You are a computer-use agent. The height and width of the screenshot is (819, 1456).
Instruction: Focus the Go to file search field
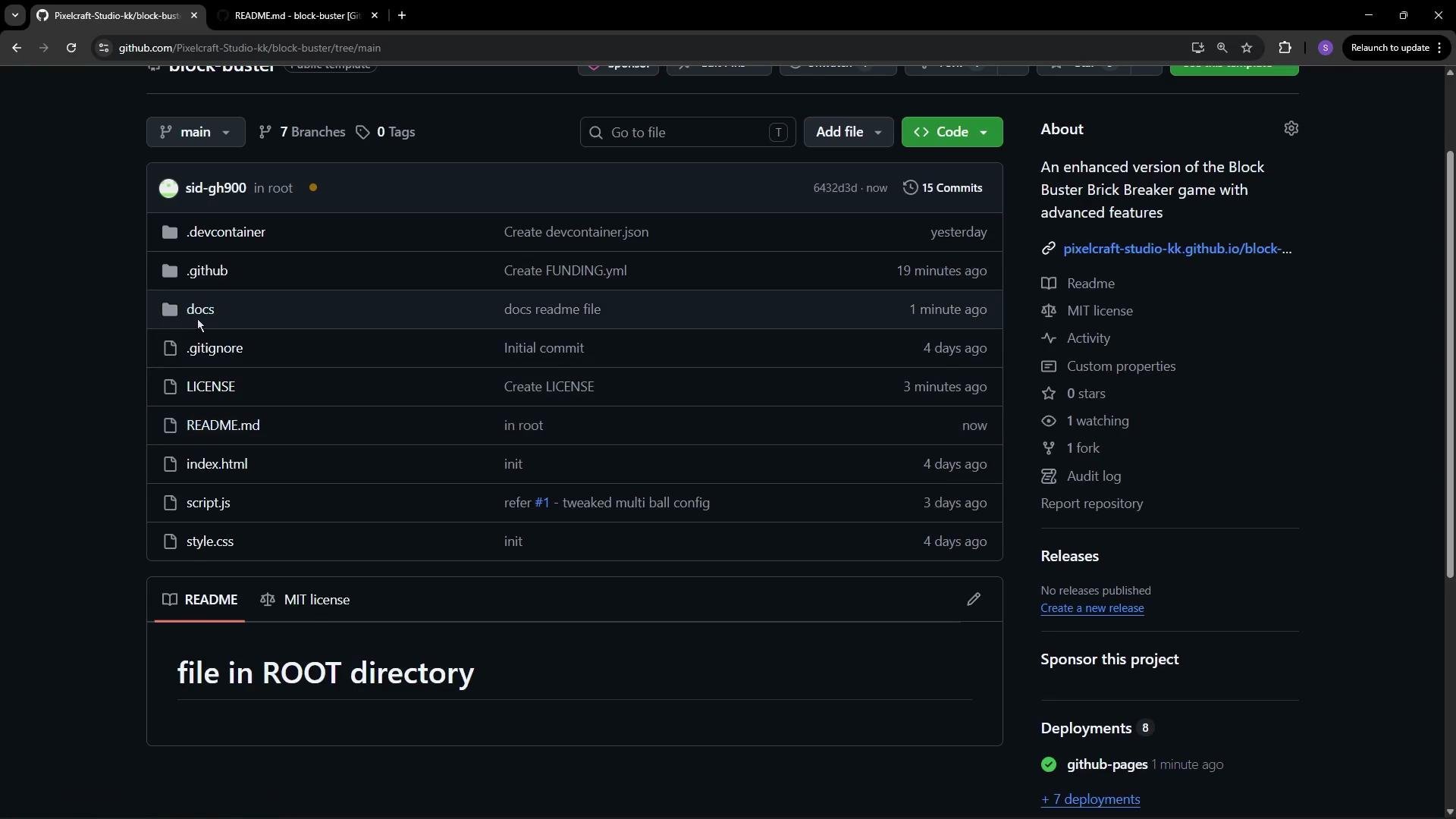coord(688,132)
